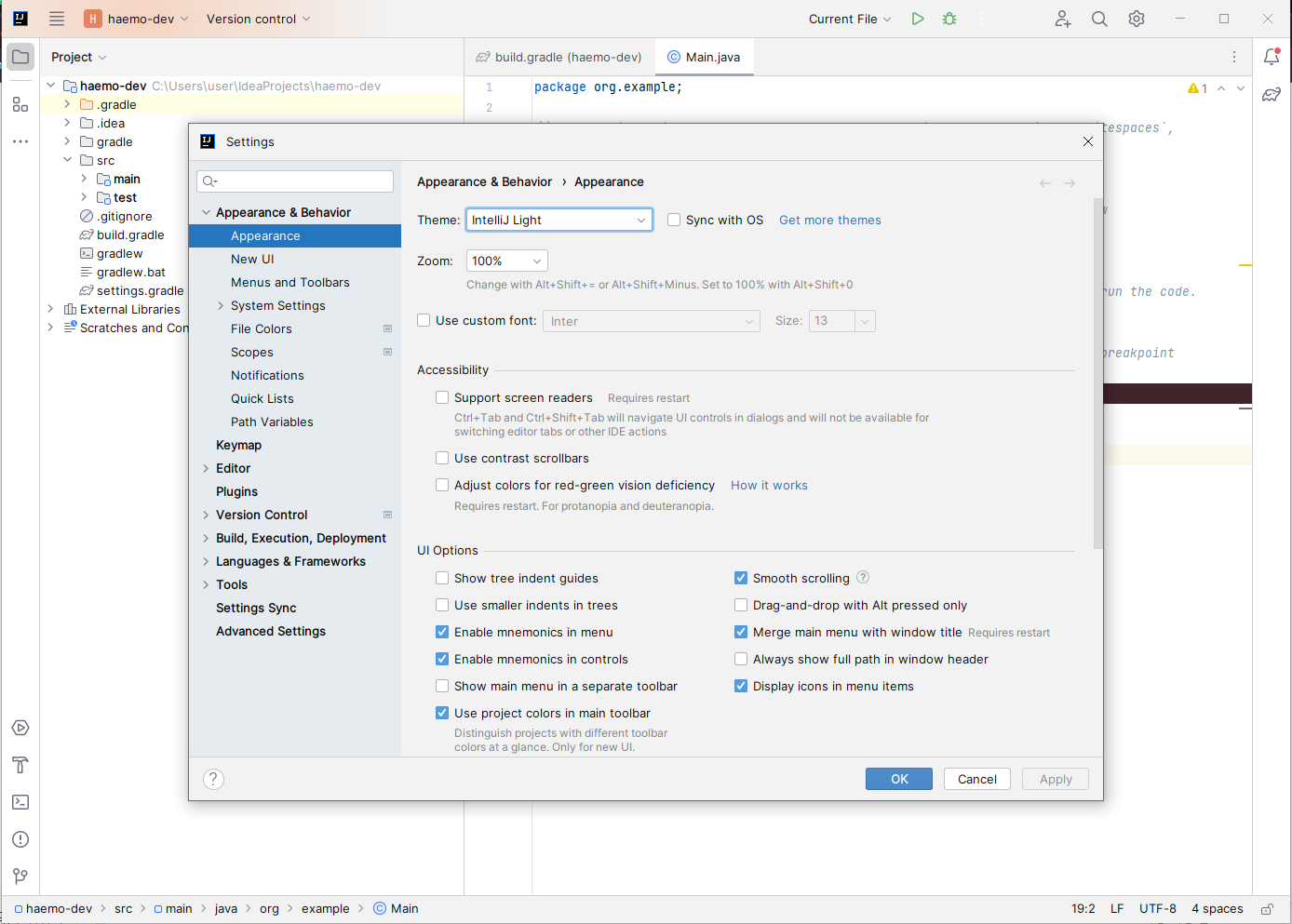Image resolution: width=1292 pixels, height=924 pixels.
Task: Click the How it works link
Action: [769, 485]
